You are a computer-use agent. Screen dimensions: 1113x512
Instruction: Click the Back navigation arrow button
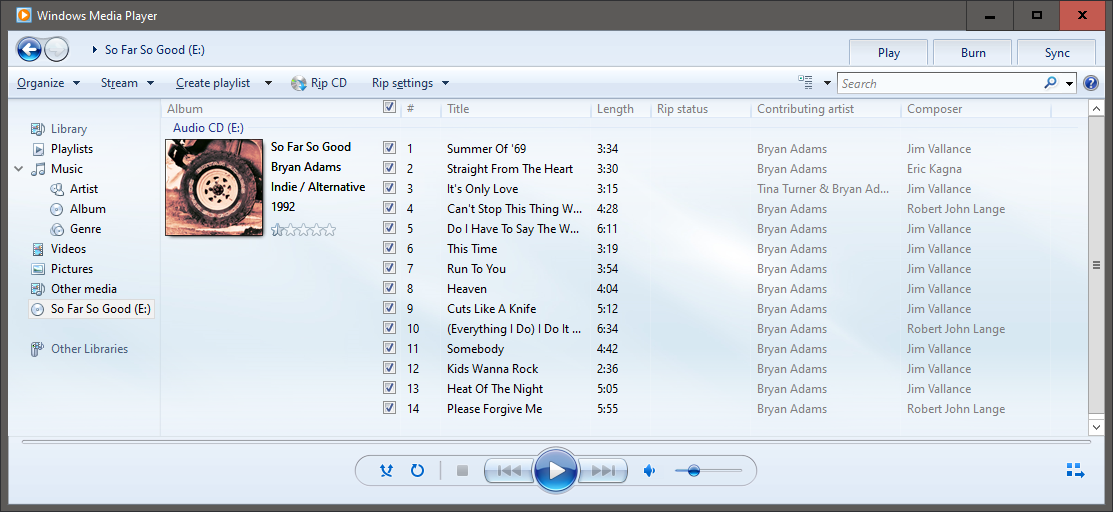click(29, 49)
